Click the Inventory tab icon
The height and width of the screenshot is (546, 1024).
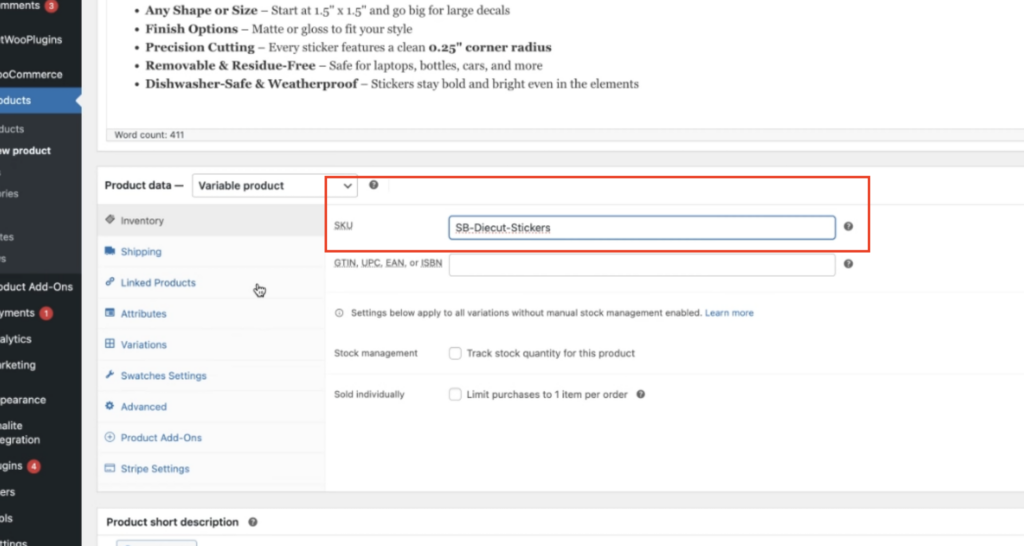(x=110, y=220)
